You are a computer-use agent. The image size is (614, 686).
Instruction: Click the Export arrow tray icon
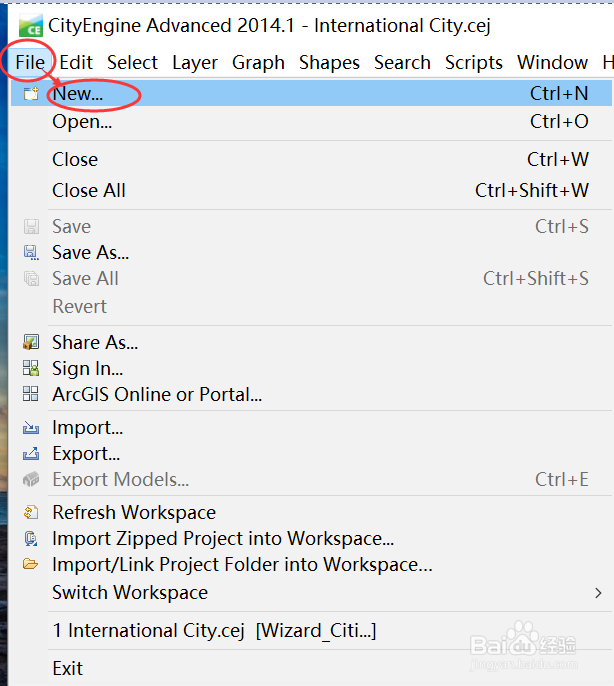point(31,453)
